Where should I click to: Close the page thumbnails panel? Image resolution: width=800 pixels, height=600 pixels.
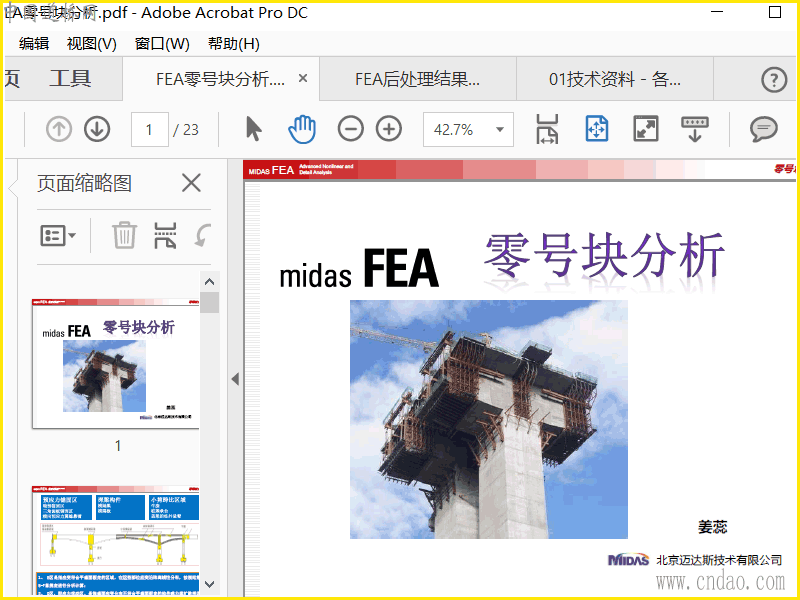coord(191,182)
